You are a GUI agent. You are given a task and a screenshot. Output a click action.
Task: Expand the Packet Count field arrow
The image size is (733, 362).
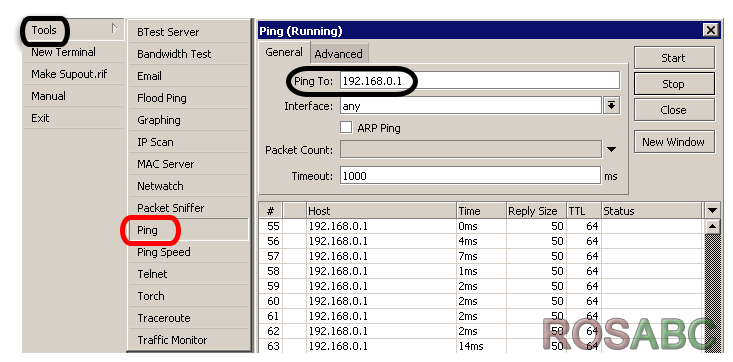point(611,150)
